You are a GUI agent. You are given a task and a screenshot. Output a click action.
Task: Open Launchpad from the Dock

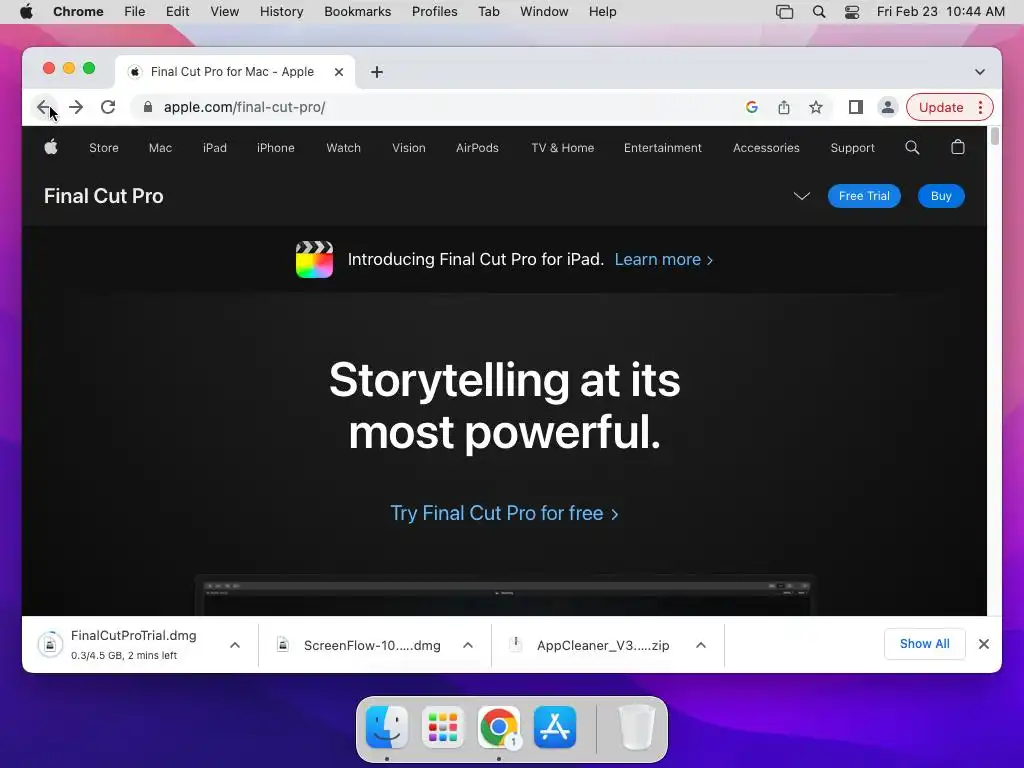pyautogui.click(x=443, y=727)
